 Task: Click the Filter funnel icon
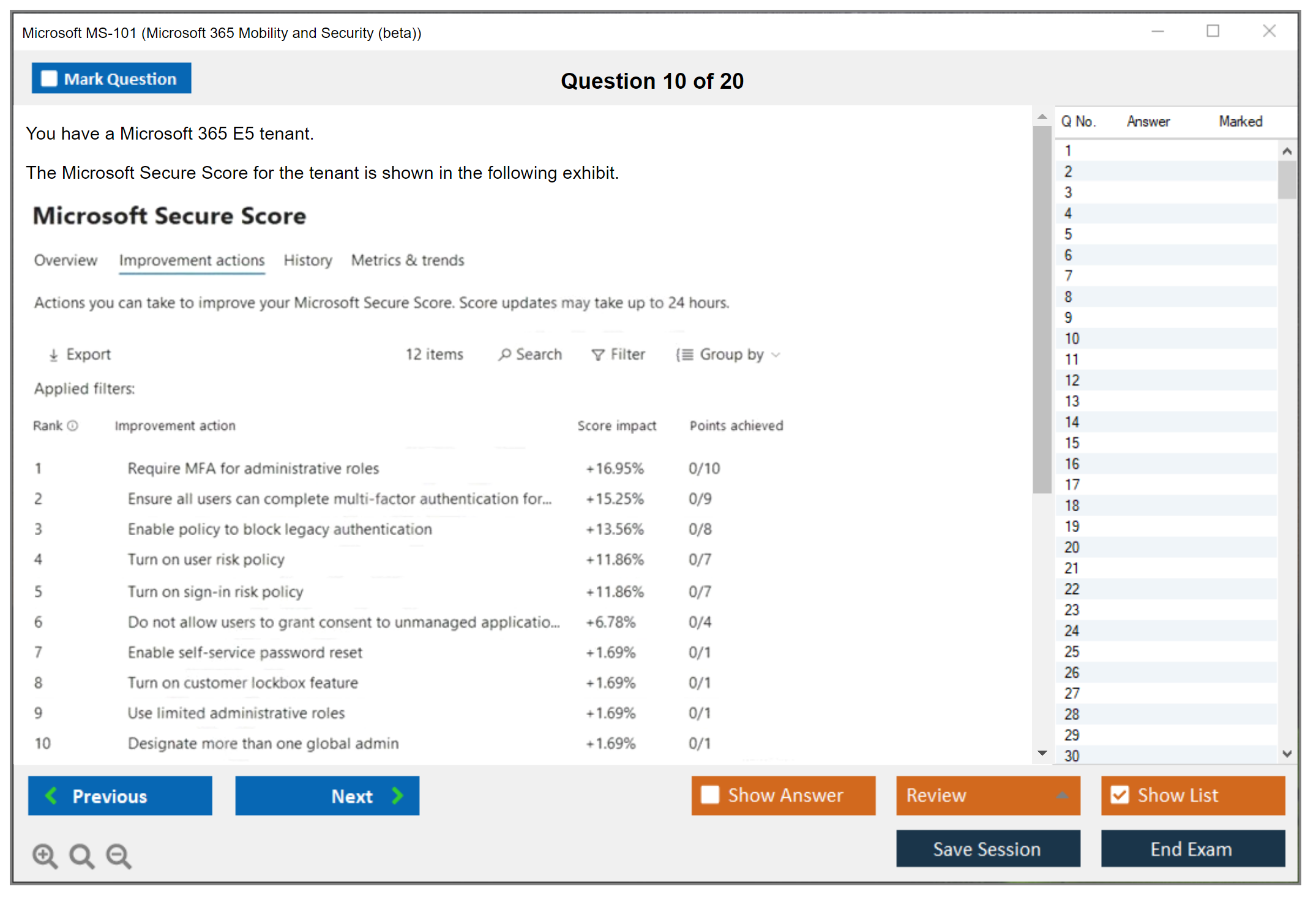tap(597, 355)
